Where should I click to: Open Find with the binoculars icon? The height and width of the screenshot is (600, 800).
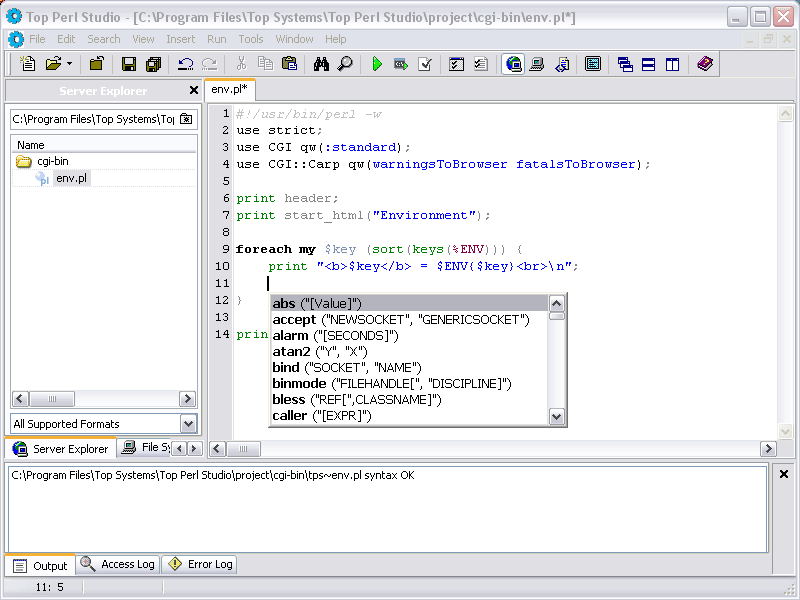[321, 64]
